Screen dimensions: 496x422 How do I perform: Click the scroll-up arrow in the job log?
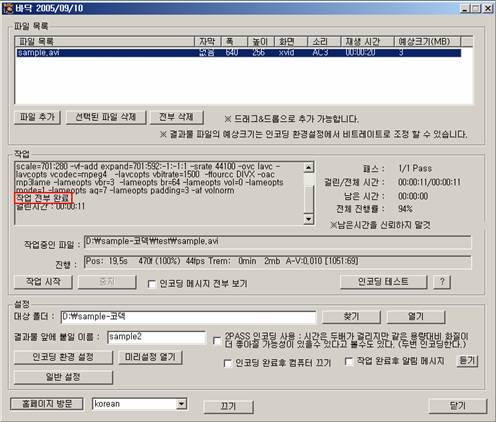coord(309,167)
